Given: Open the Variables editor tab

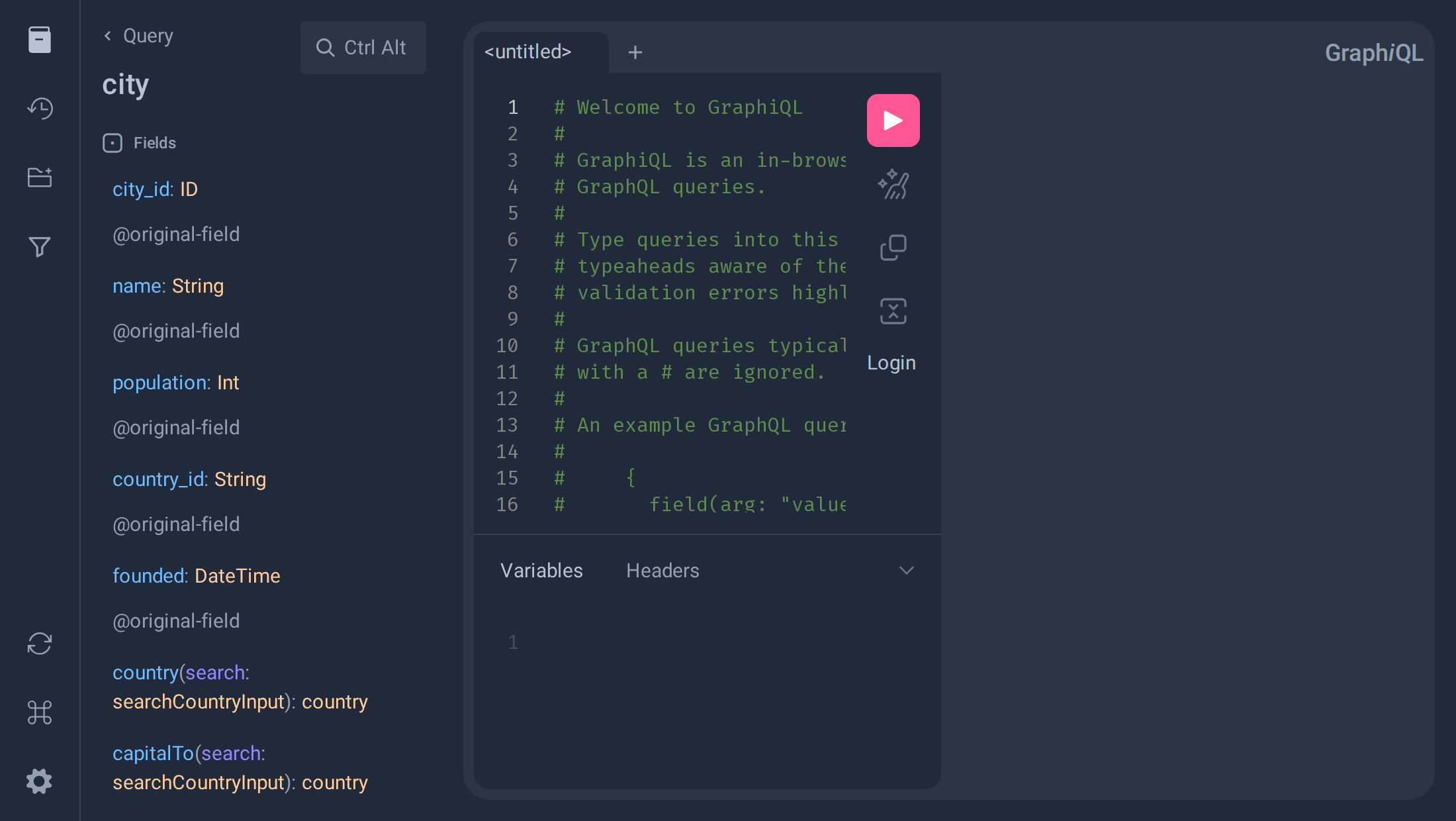Looking at the screenshot, I should 541,571.
